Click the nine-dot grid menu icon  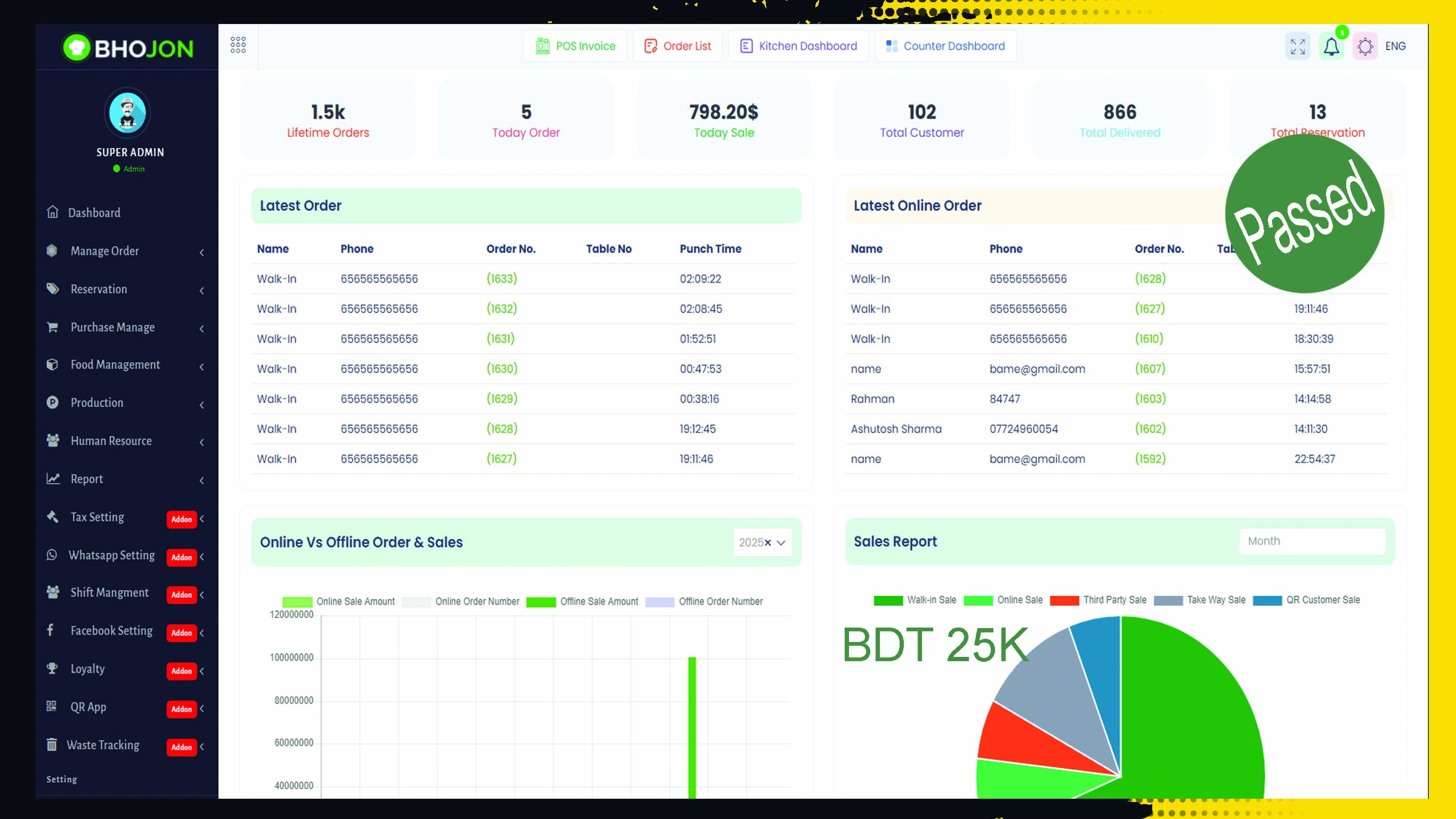pos(238,45)
